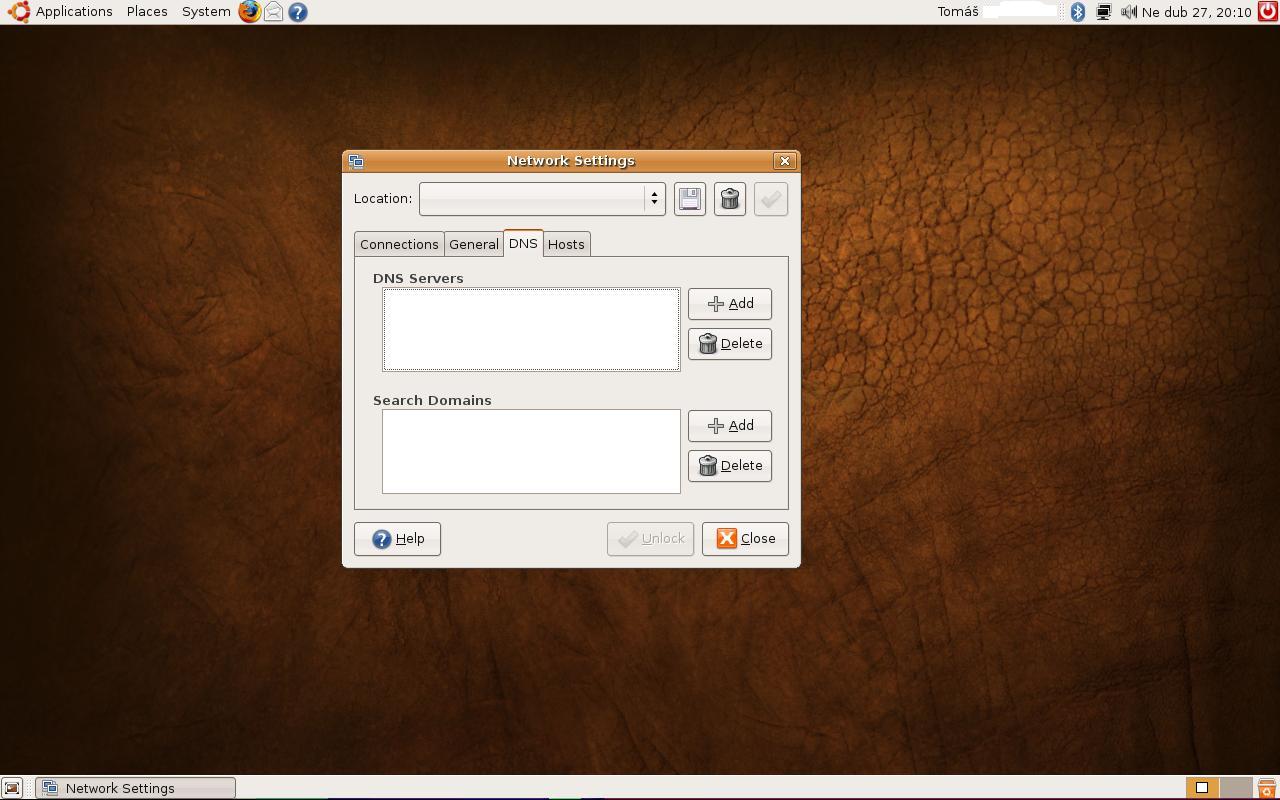1280x800 pixels.
Task: Click the Bluetooth tray icon
Action: 1078,12
